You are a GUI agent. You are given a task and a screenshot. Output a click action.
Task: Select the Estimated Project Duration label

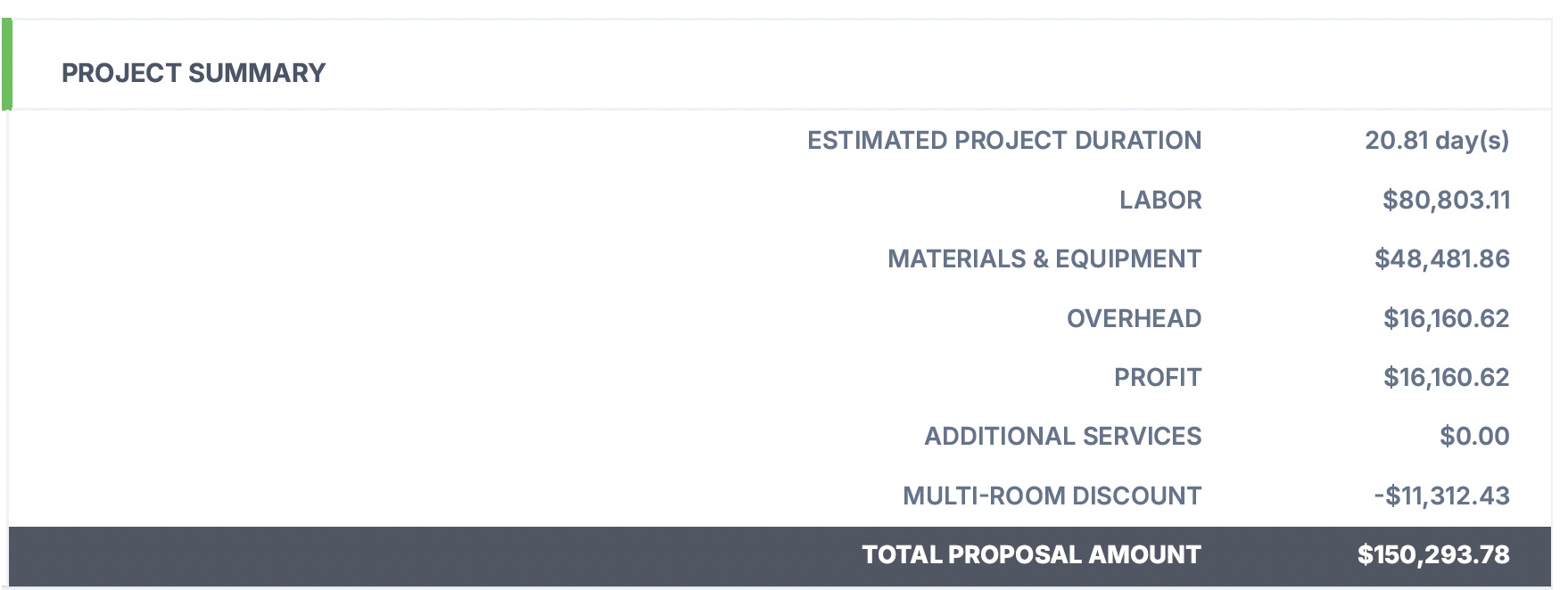[x=1004, y=141]
